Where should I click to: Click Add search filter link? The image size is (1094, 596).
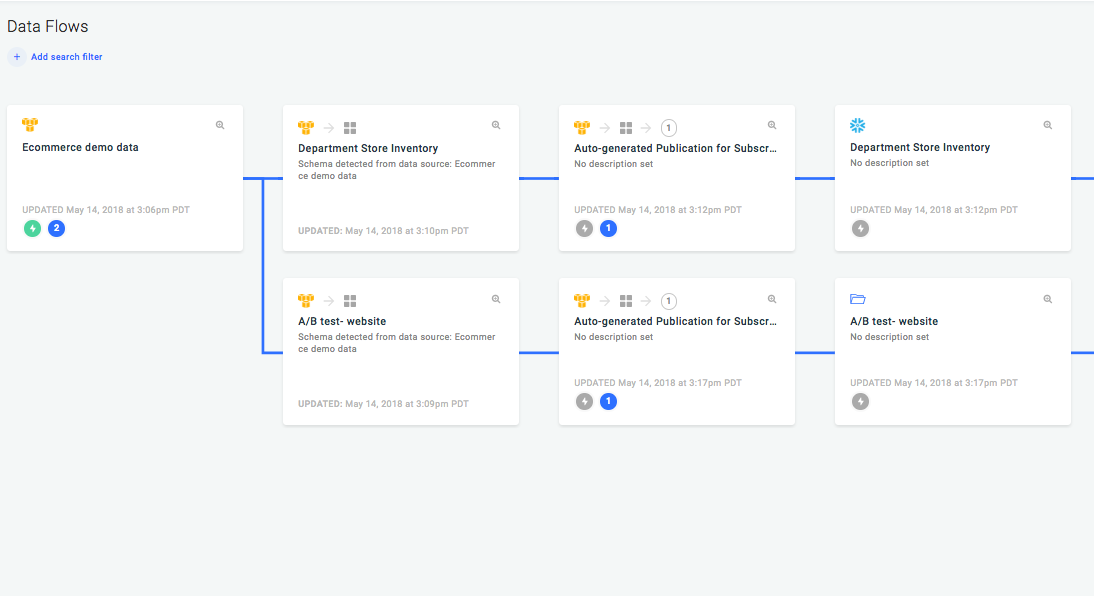(x=66, y=57)
